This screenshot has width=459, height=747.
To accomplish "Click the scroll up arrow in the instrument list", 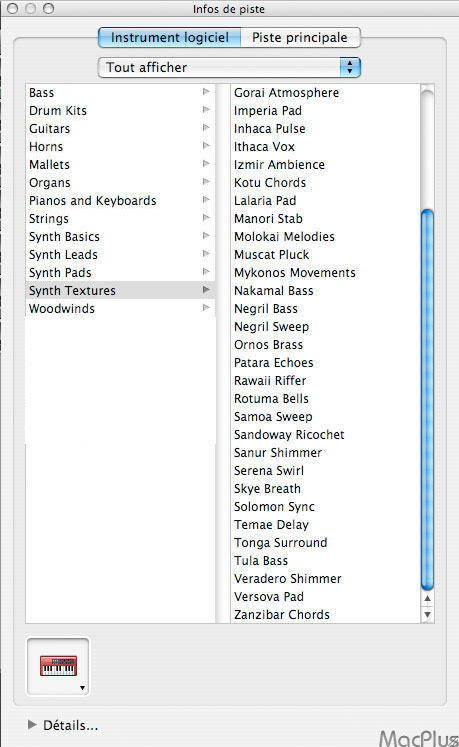I will [428, 598].
